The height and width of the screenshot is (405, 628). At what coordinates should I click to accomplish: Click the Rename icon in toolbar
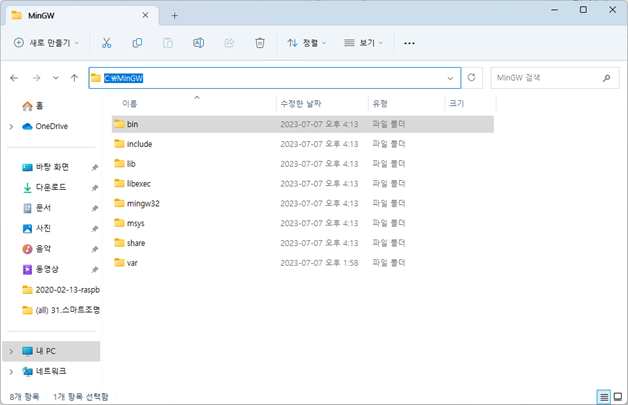coord(199,43)
